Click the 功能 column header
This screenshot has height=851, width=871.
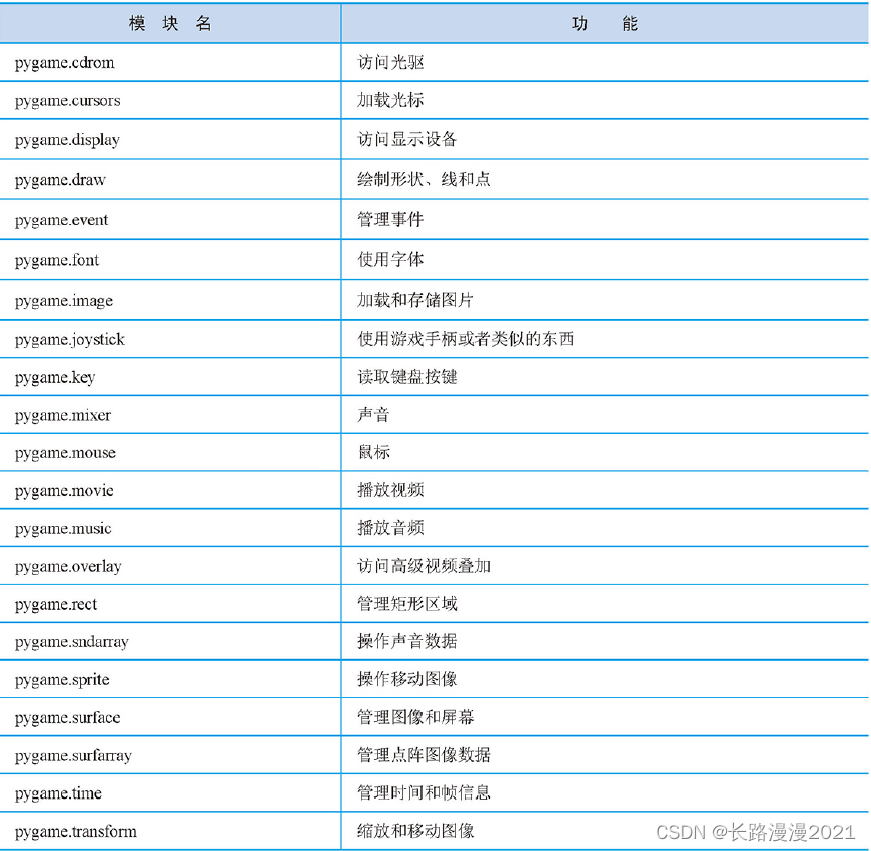pyautogui.click(x=605, y=23)
